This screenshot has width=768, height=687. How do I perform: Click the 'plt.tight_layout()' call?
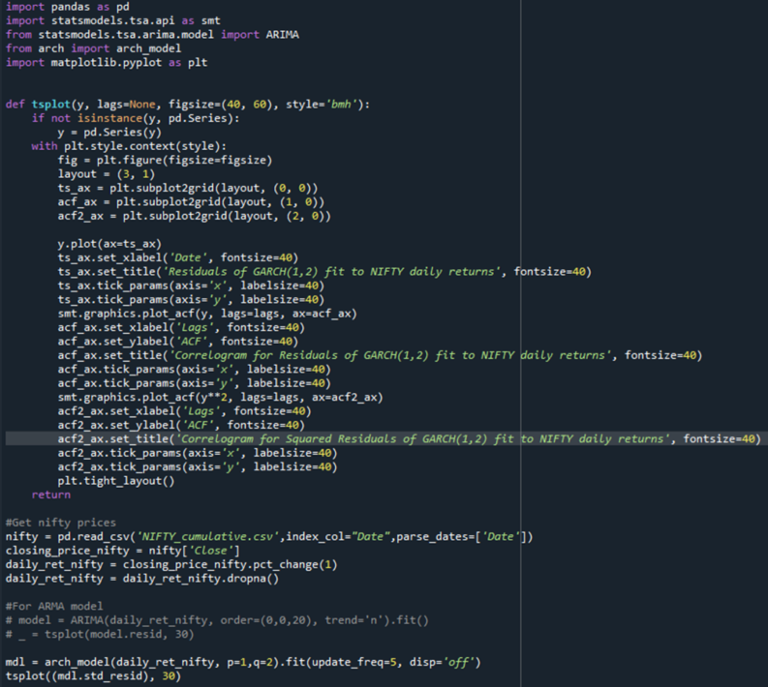point(116,481)
